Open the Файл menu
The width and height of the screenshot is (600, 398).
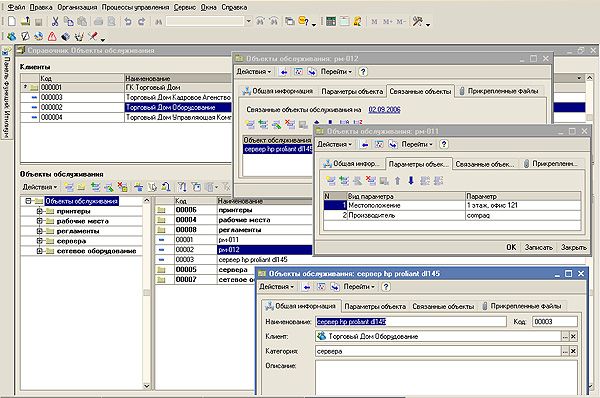pyautogui.click(x=16, y=7)
